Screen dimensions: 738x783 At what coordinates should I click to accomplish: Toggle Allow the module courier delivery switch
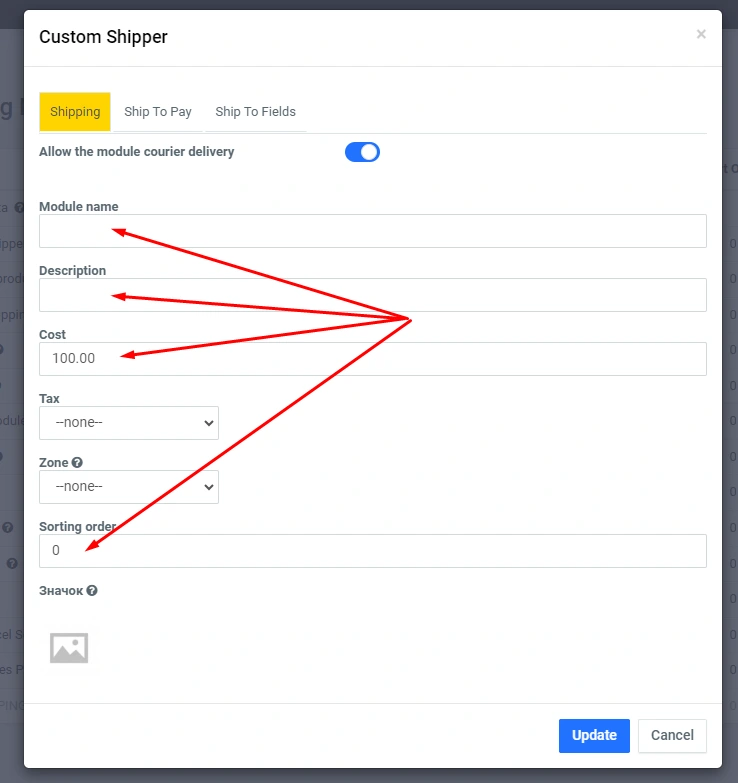[x=362, y=152]
